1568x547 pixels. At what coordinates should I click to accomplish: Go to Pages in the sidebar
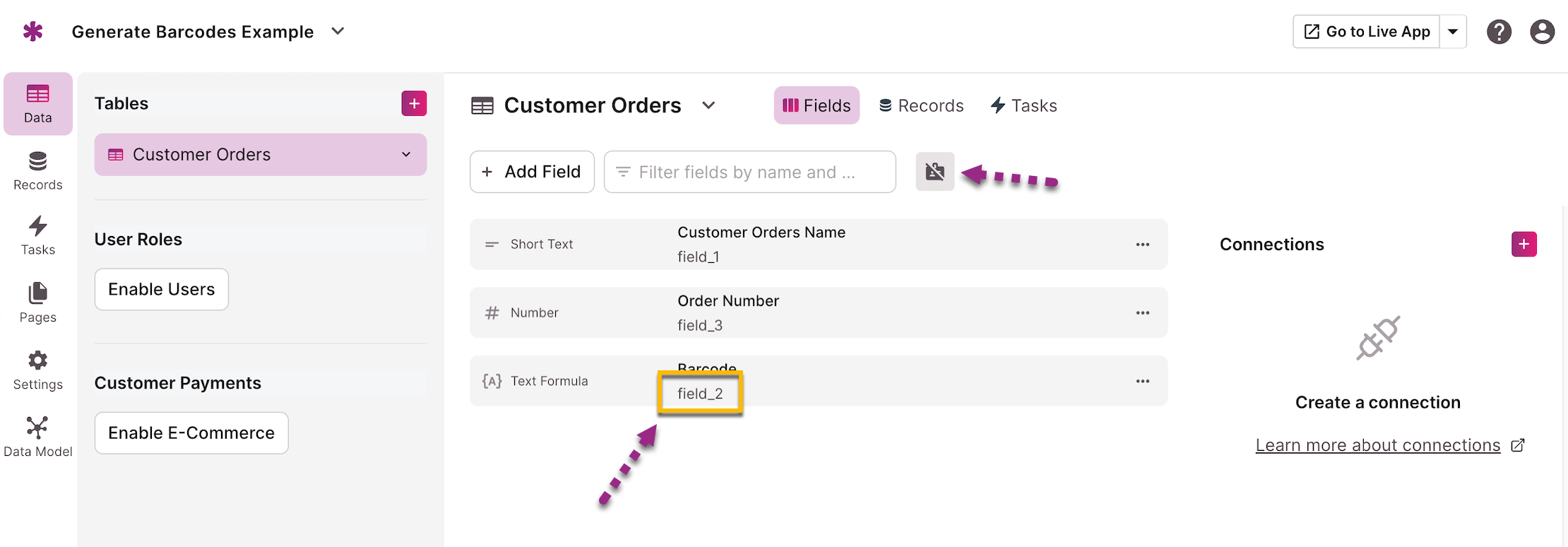pyautogui.click(x=38, y=302)
